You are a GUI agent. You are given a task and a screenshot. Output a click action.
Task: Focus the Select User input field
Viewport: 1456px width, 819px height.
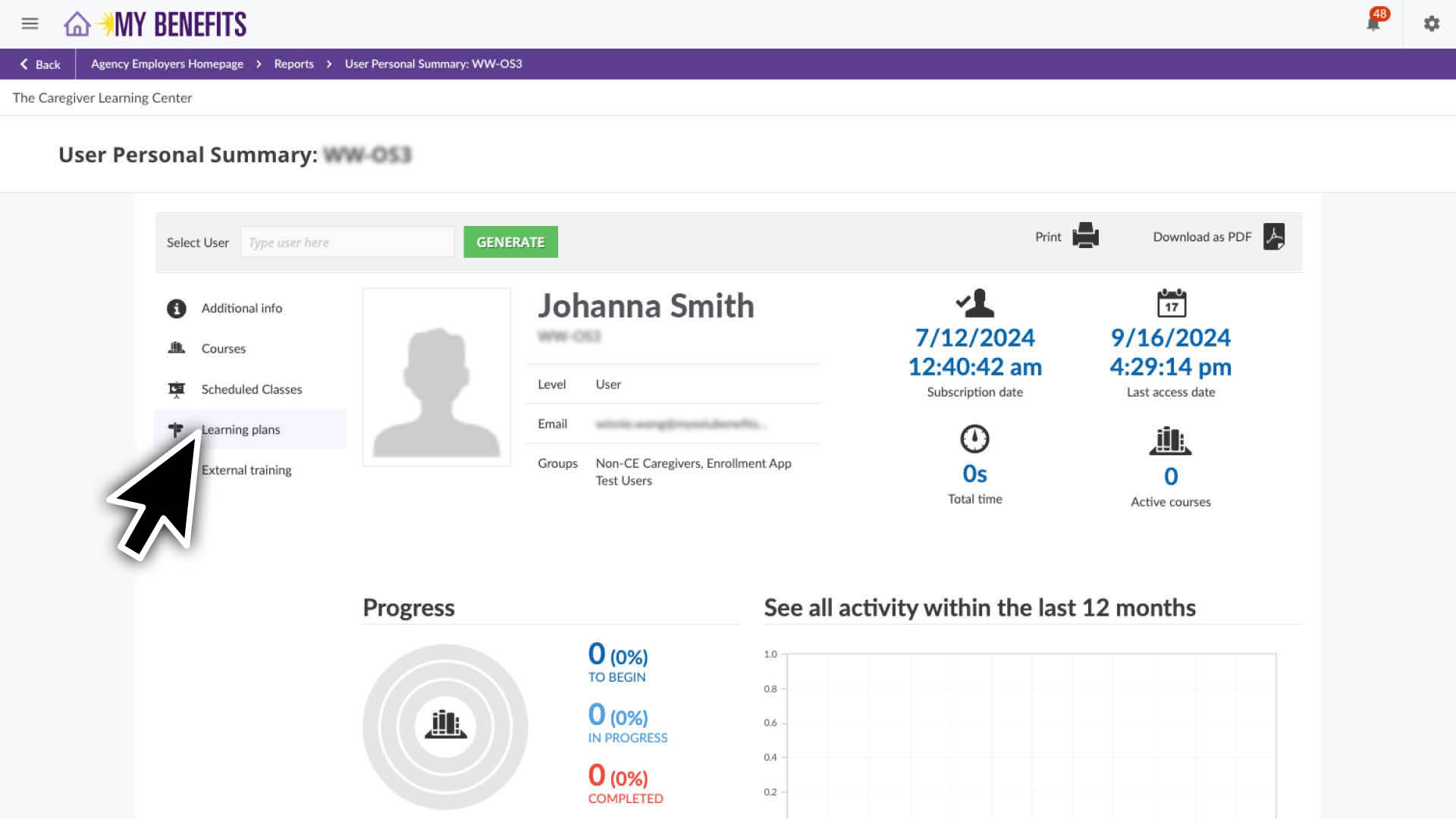click(347, 243)
